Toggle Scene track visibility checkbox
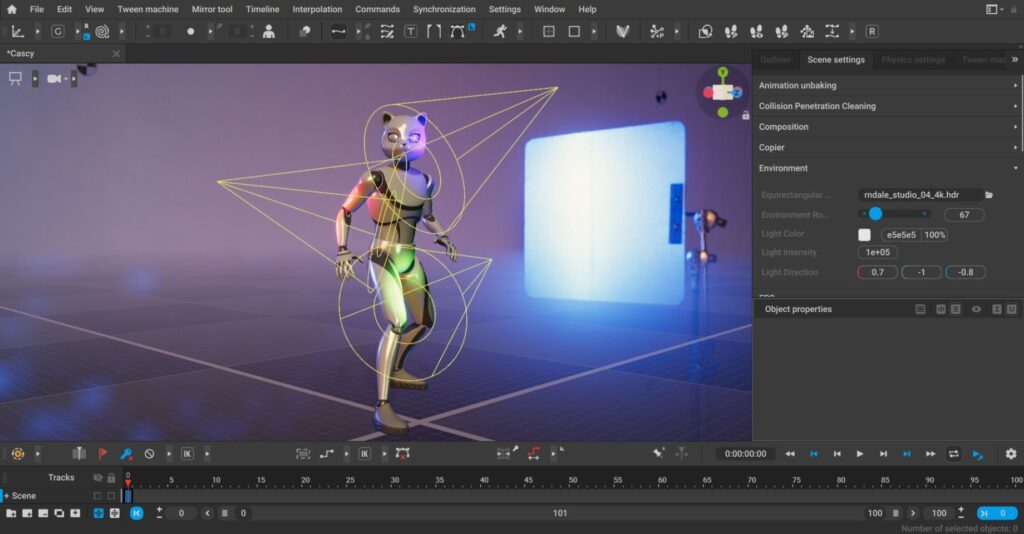Screen dimensions: 1024x534 [x=97, y=496]
